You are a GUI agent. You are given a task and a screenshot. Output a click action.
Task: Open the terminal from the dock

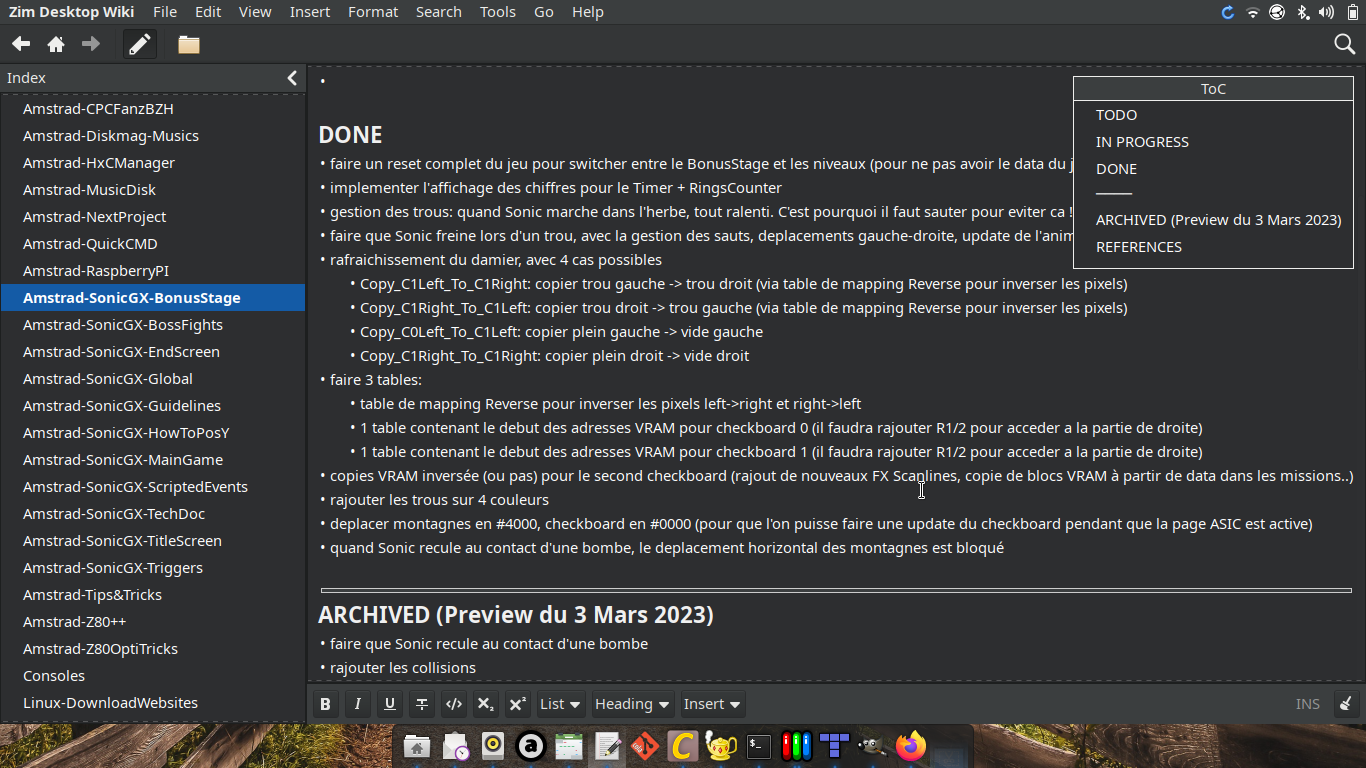(x=759, y=746)
